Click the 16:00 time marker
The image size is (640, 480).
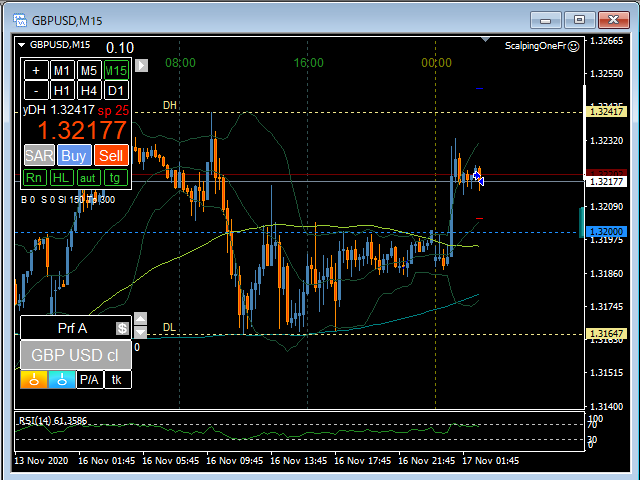pyautogui.click(x=309, y=63)
